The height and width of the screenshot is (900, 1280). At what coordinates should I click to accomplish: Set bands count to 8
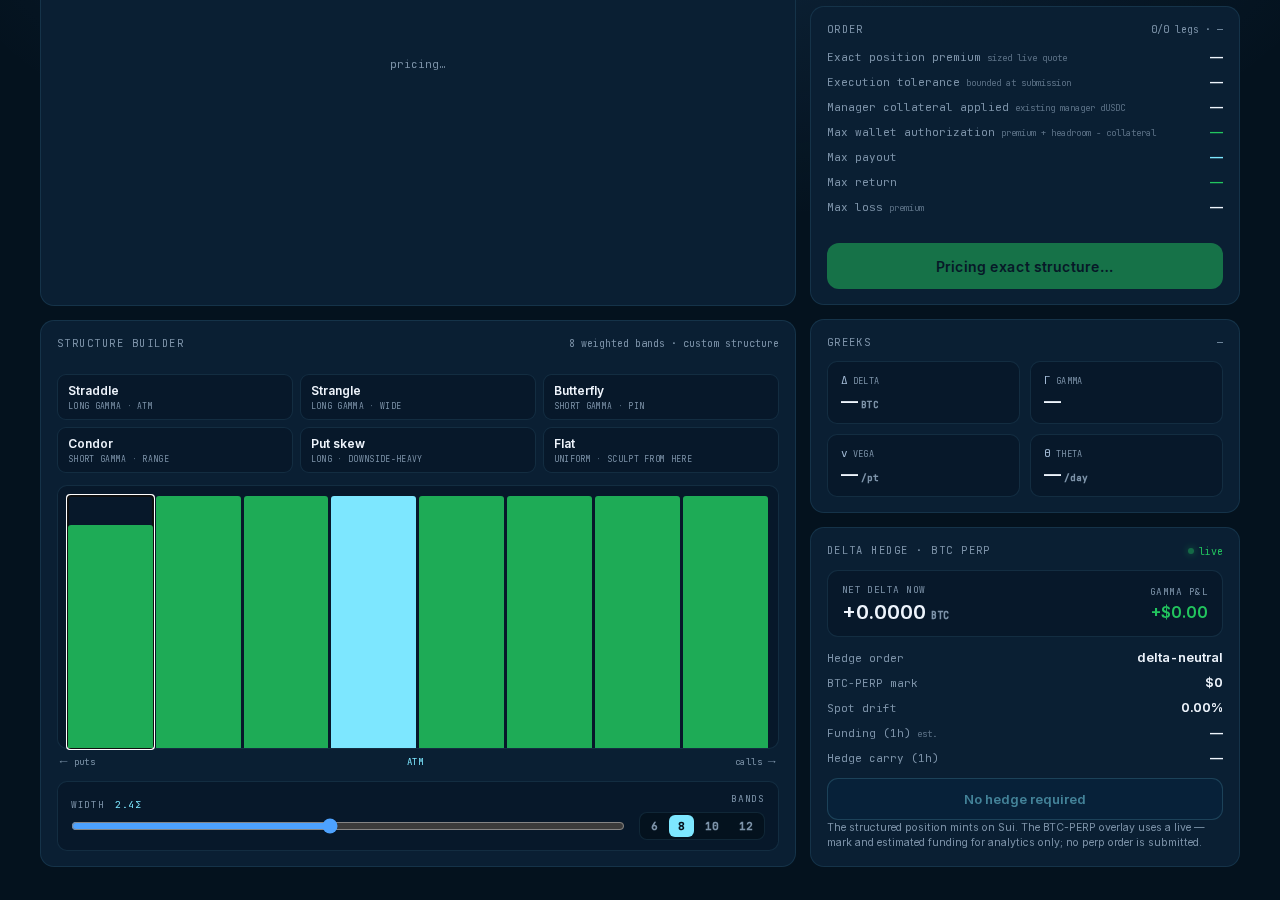tap(681, 826)
